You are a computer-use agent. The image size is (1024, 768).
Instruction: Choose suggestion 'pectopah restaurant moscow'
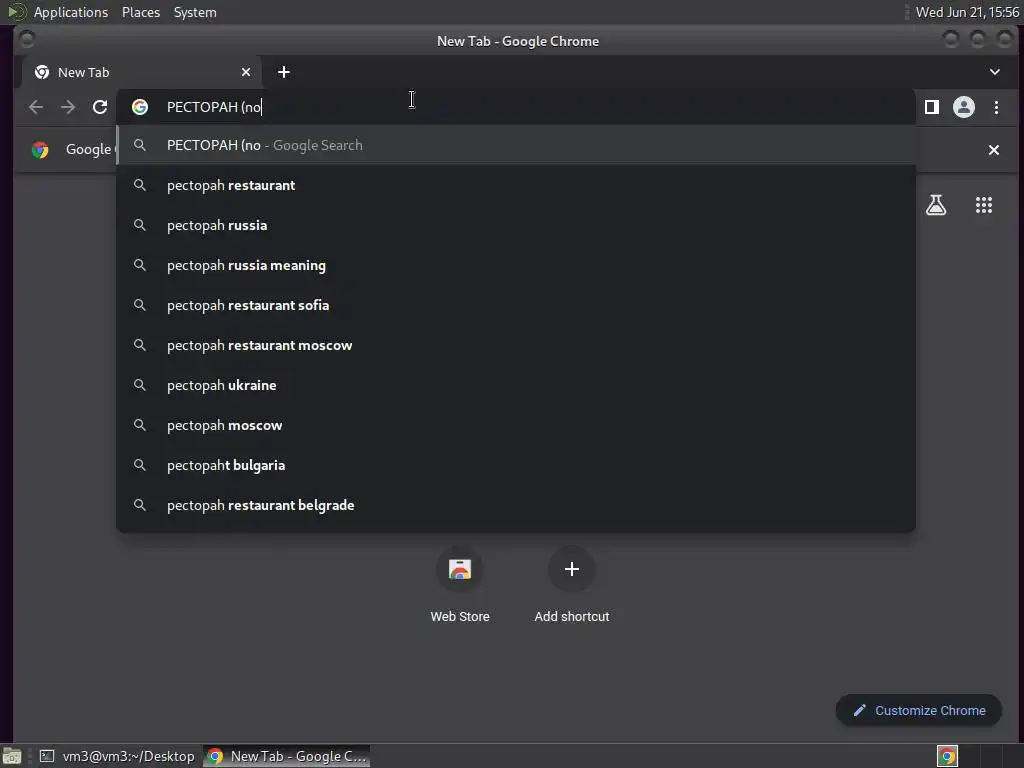516,345
